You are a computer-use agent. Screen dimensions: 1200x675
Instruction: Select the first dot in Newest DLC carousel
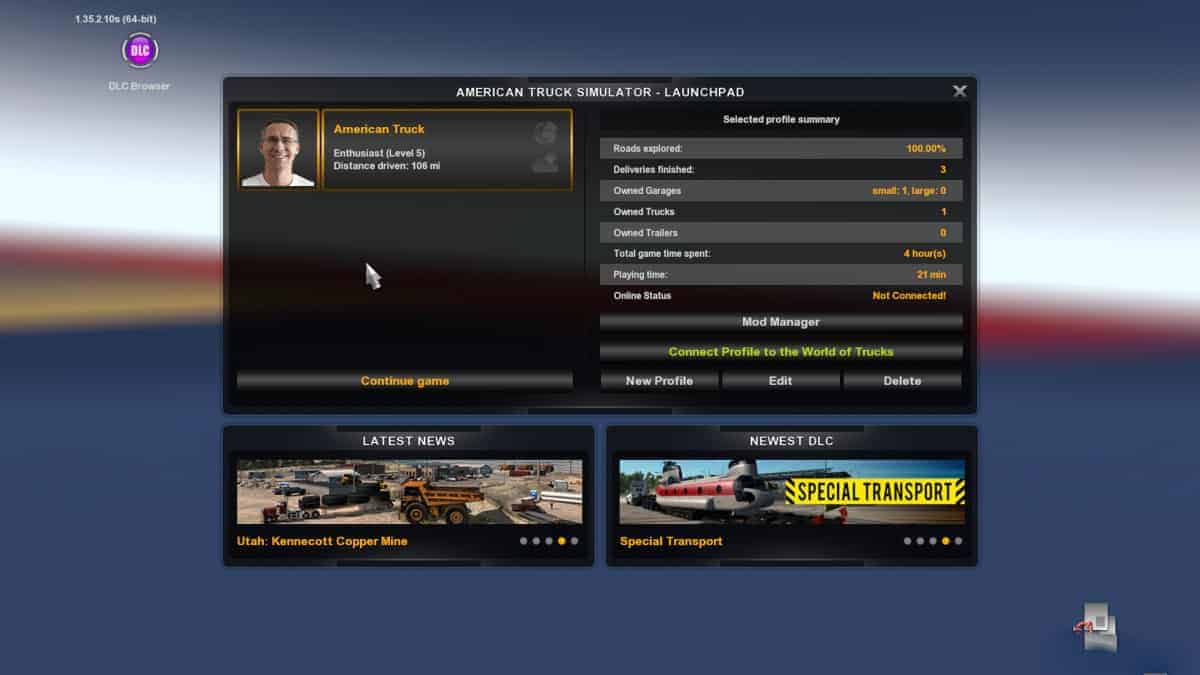(907, 541)
